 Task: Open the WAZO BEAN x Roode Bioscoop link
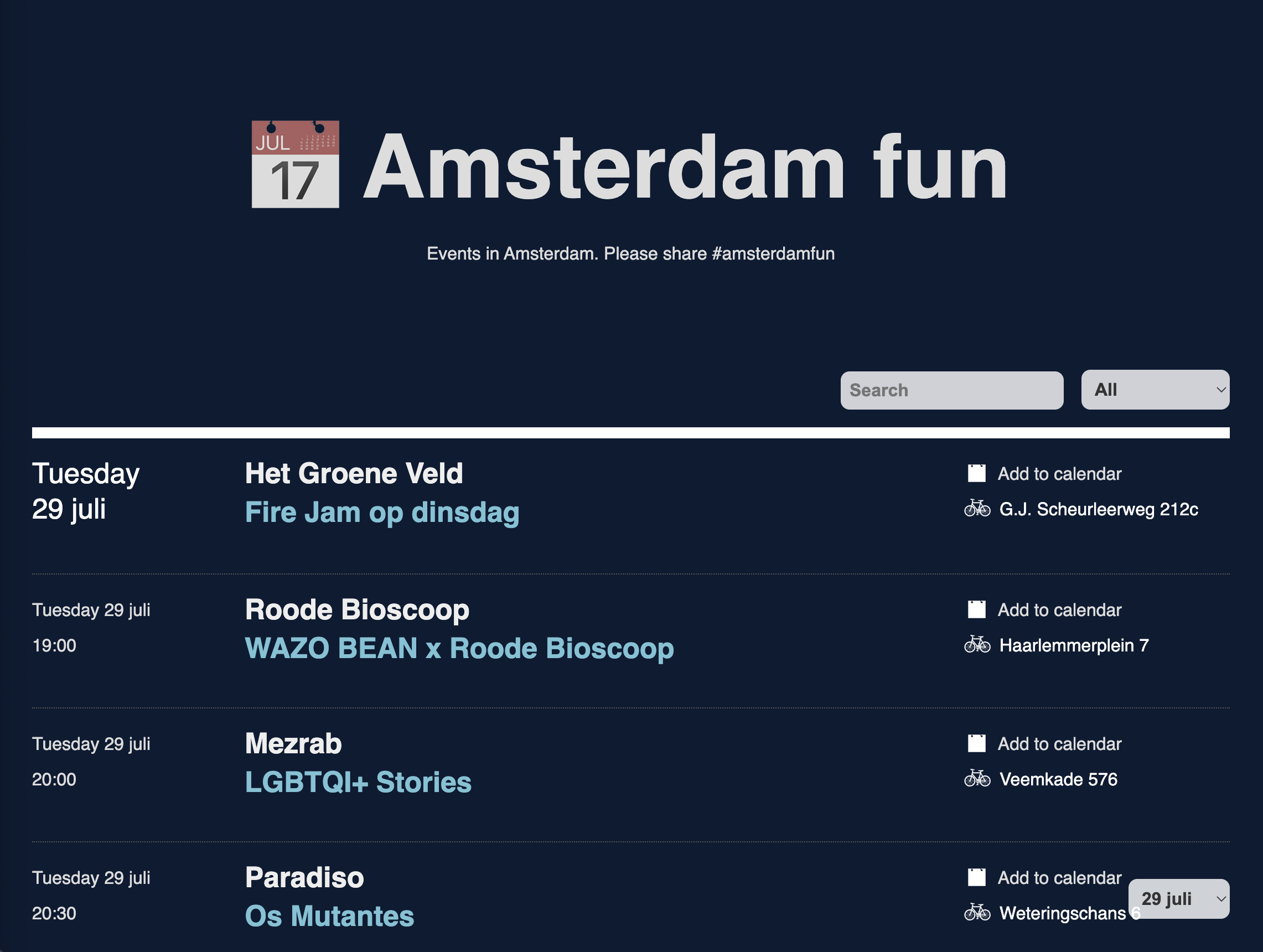(459, 648)
